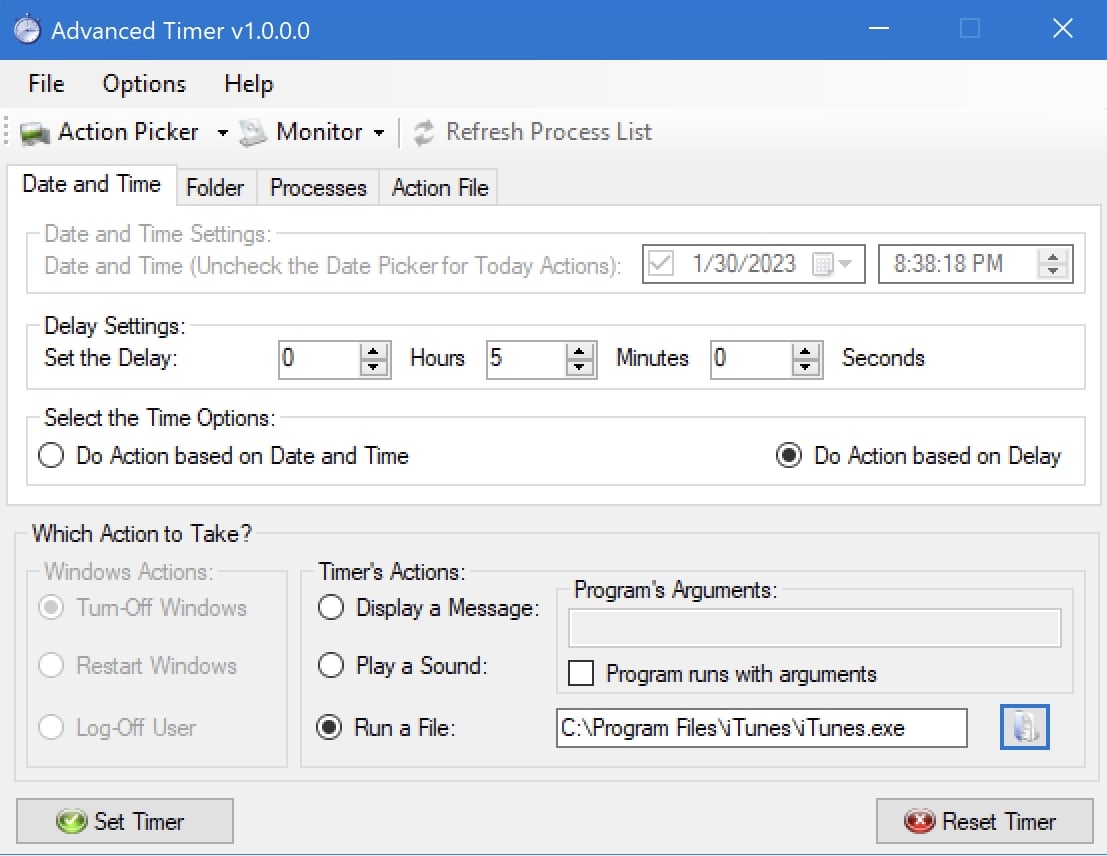
Task: Click the Minutes delay input field
Action: pos(527,359)
